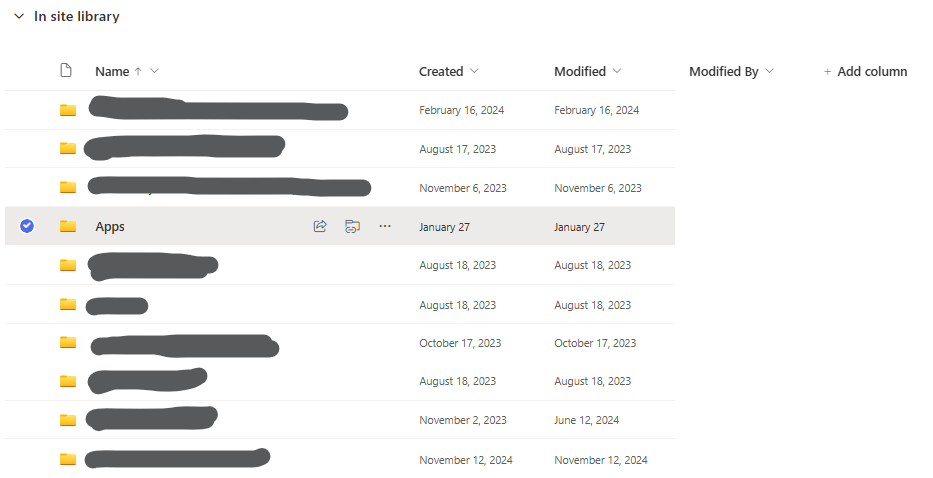Open the Modified By column options
This screenshot has width=933, height=478.
point(769,72)
